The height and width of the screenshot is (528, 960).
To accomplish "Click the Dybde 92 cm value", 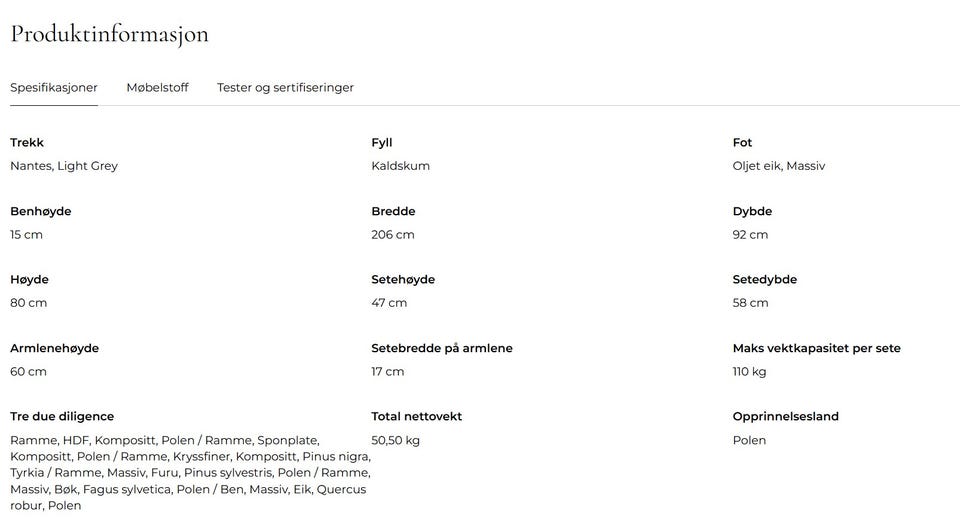I will point(750,235).
